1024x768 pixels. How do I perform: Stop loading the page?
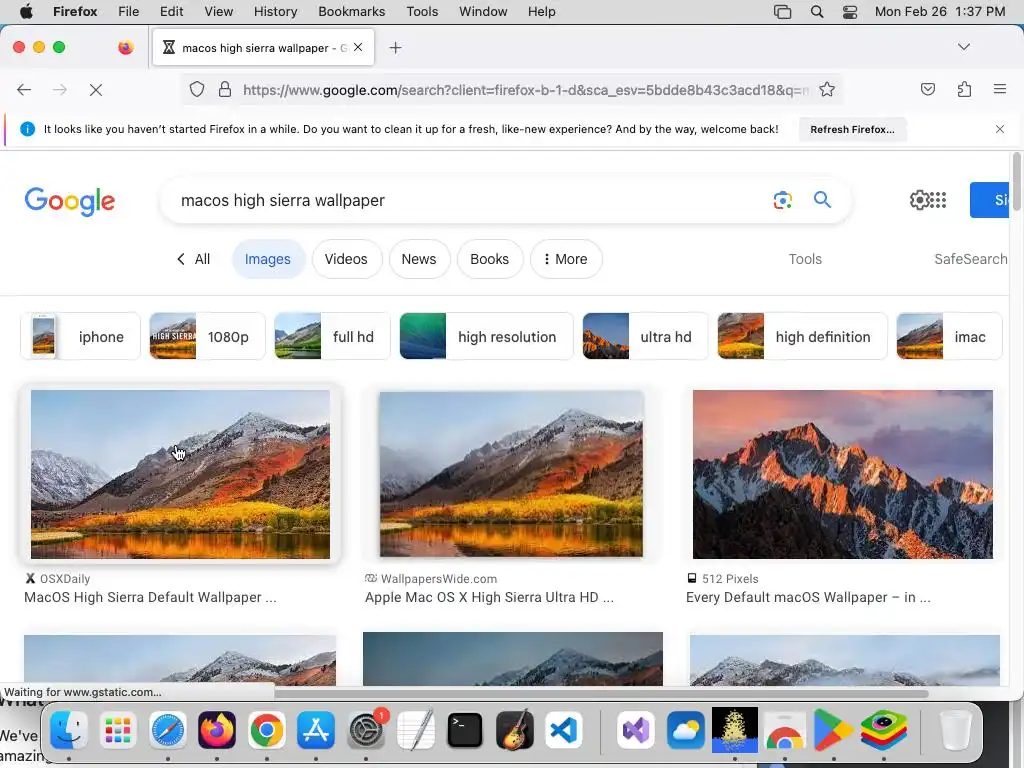pyautogui.click(x=96, y=89)
